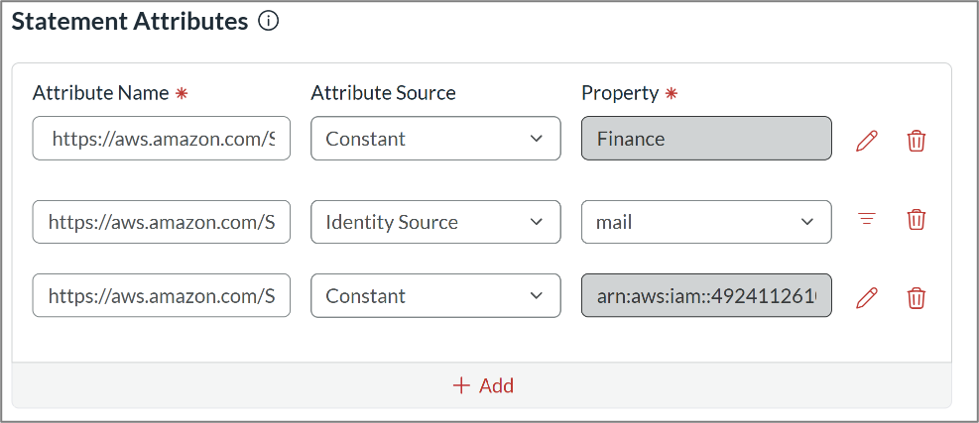Click the info icon beside Statement Attributes

tap(268, 22)
